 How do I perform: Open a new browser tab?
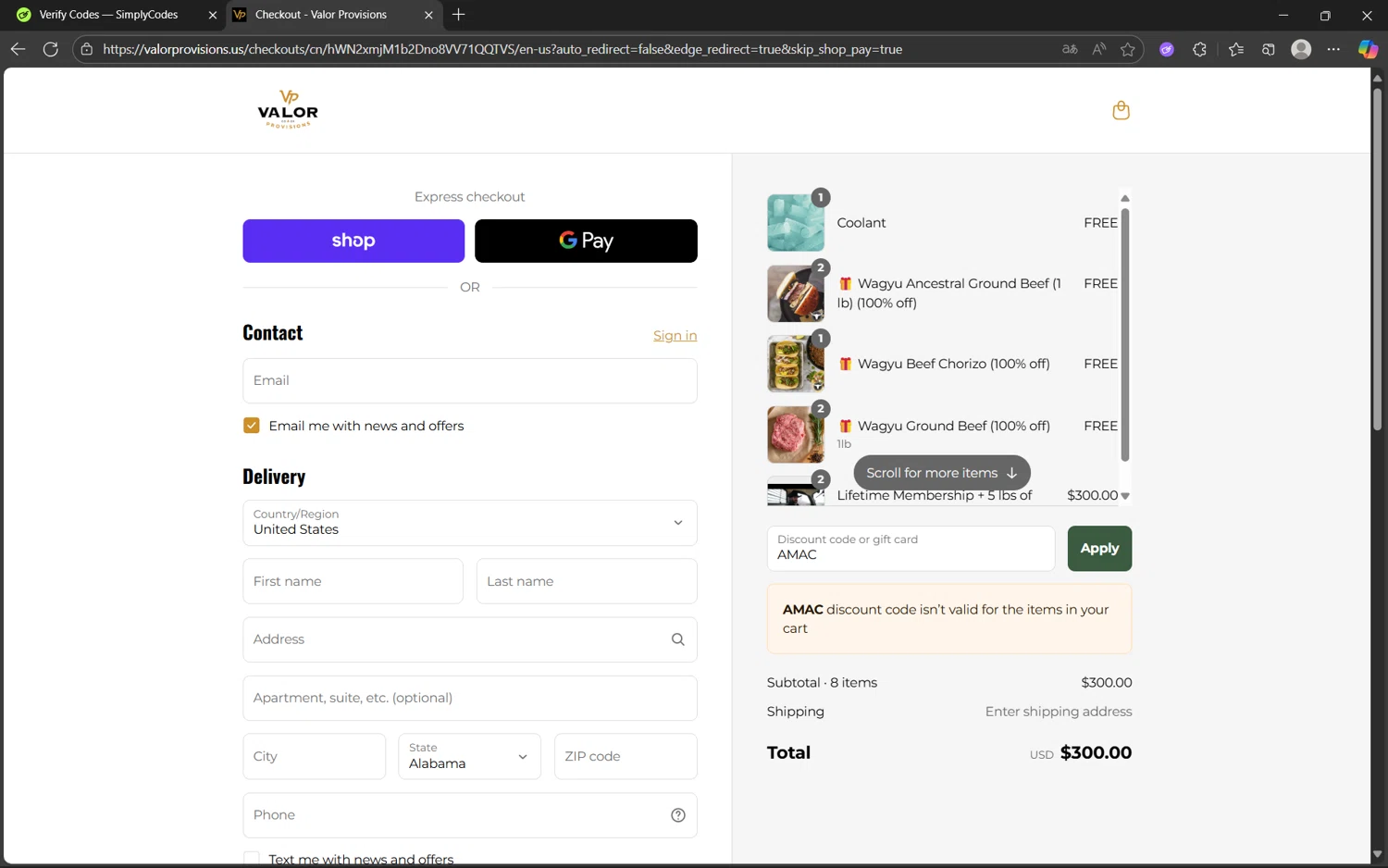(458, 14)
